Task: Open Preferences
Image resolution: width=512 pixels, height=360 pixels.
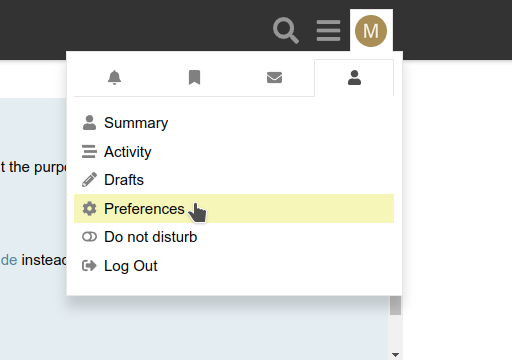Action: (234, 209)
